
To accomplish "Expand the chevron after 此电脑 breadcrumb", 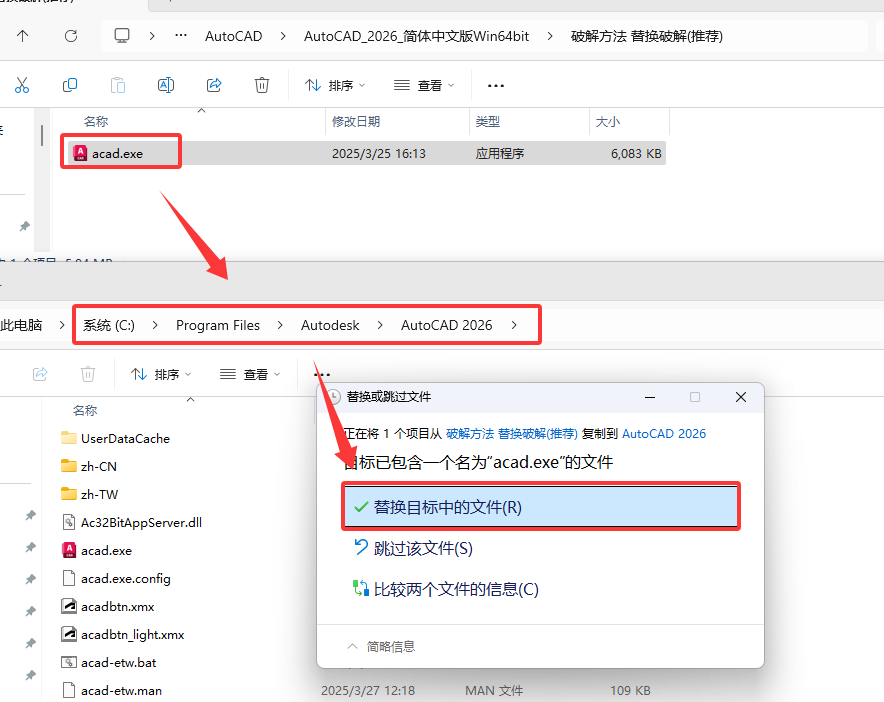I will point(61,325).
